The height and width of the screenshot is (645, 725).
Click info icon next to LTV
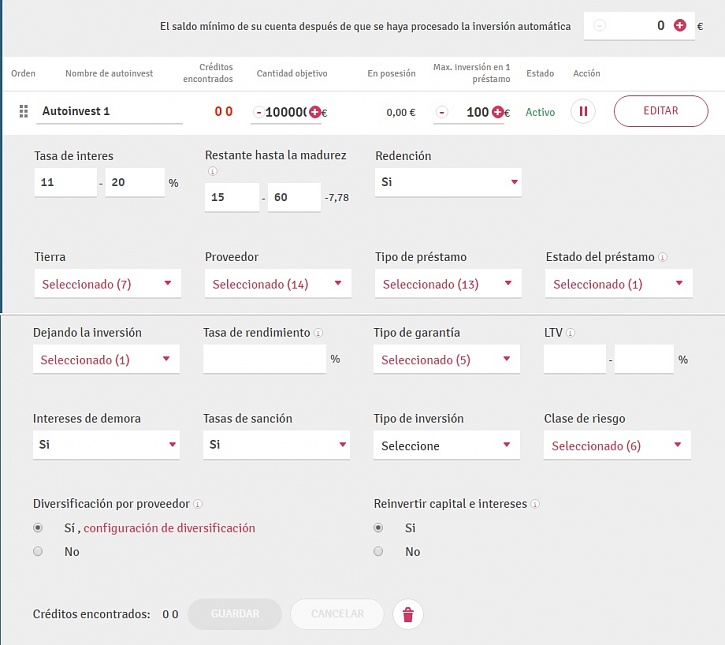pos(571,333)
